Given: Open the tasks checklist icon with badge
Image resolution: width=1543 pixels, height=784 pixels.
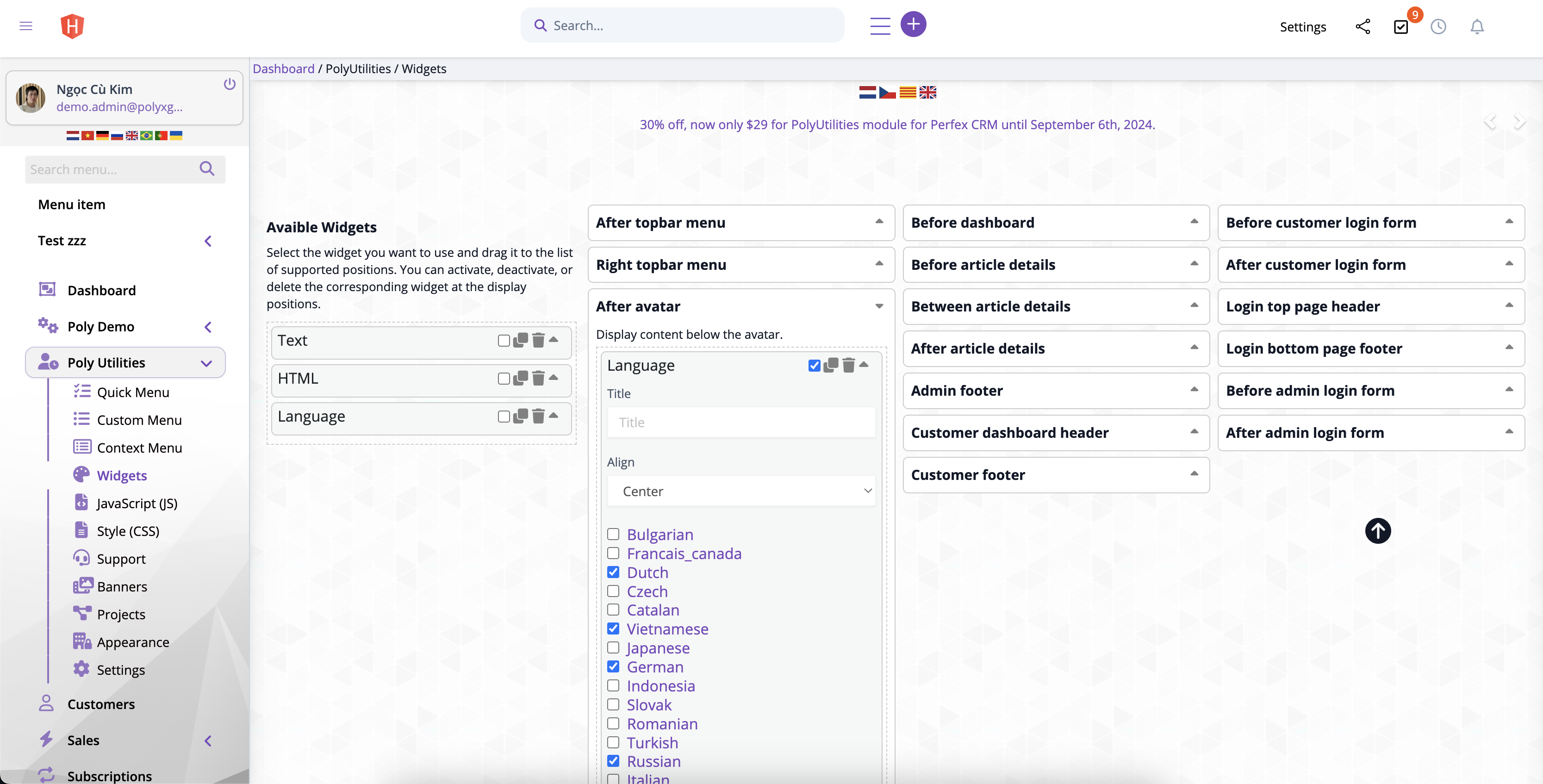Looking at the screenshot, I should 1401,27.
